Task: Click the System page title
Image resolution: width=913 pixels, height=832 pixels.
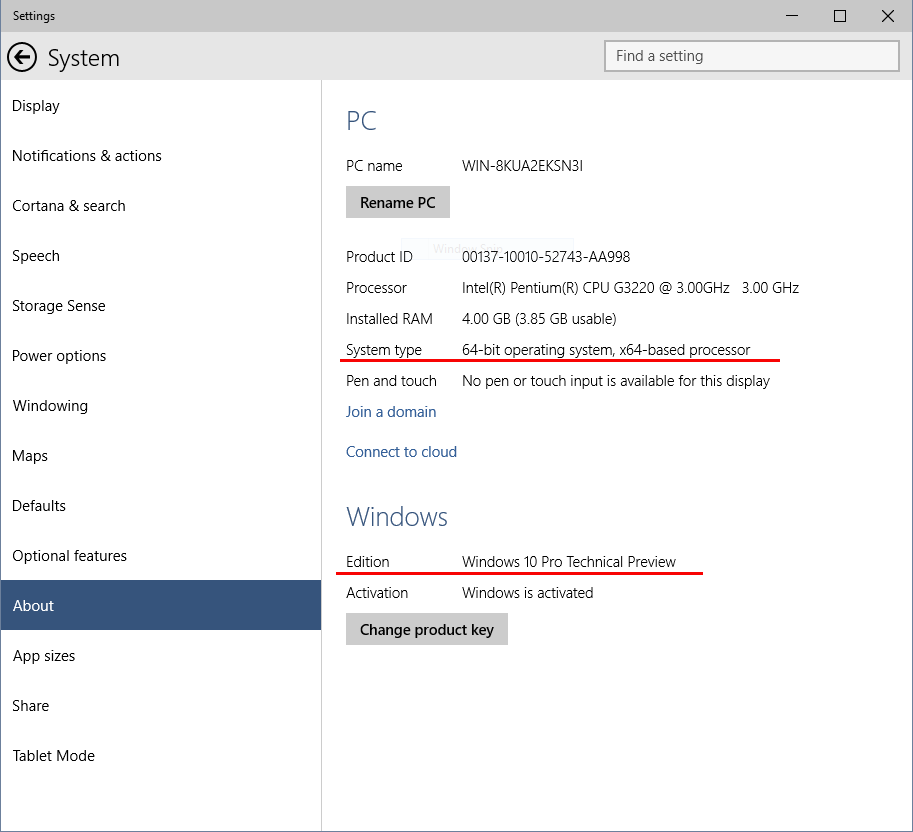Action: (x=83, y=58)
